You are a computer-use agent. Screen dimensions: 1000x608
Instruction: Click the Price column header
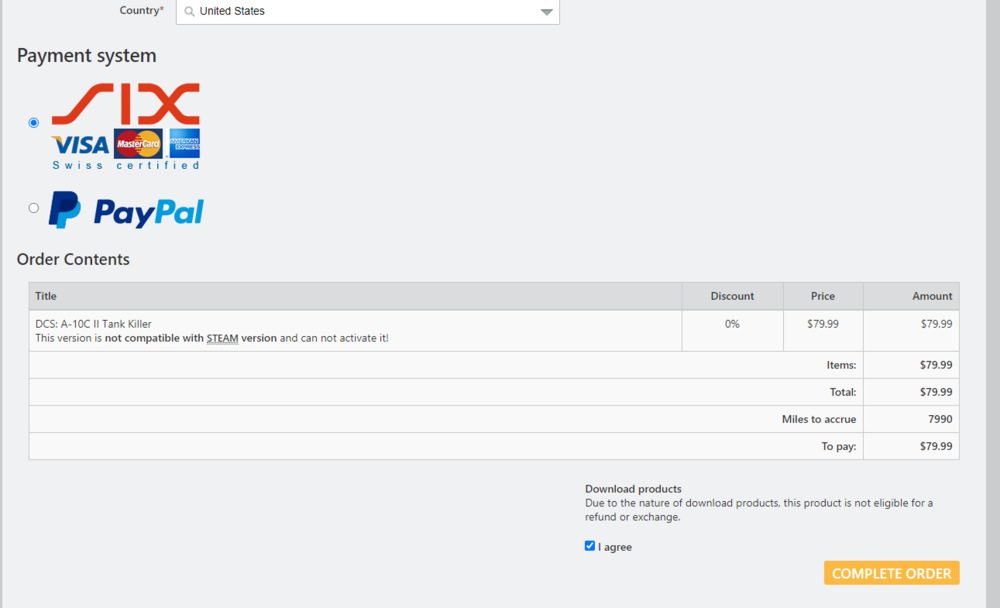pos(823,296)
